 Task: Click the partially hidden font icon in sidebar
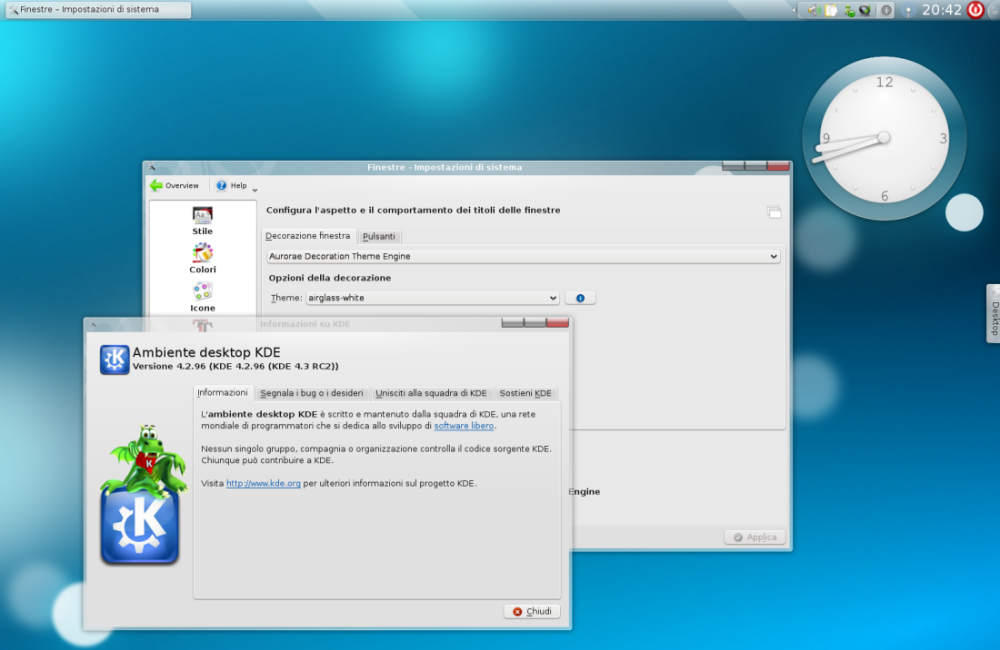[x=202, y=325]
